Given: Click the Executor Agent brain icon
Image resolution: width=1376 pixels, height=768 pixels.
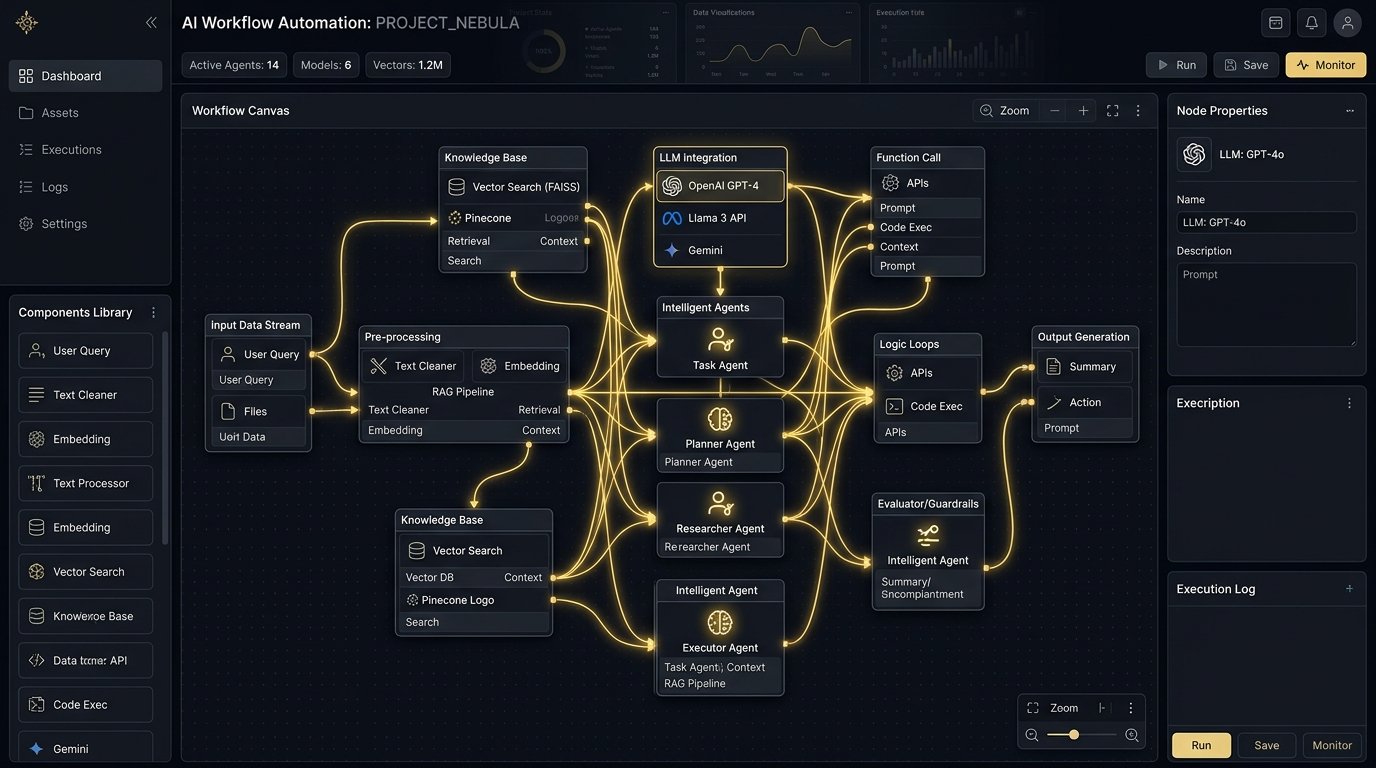Looking at the screenshot, I should pyautogui.click(x=720, y=622).
